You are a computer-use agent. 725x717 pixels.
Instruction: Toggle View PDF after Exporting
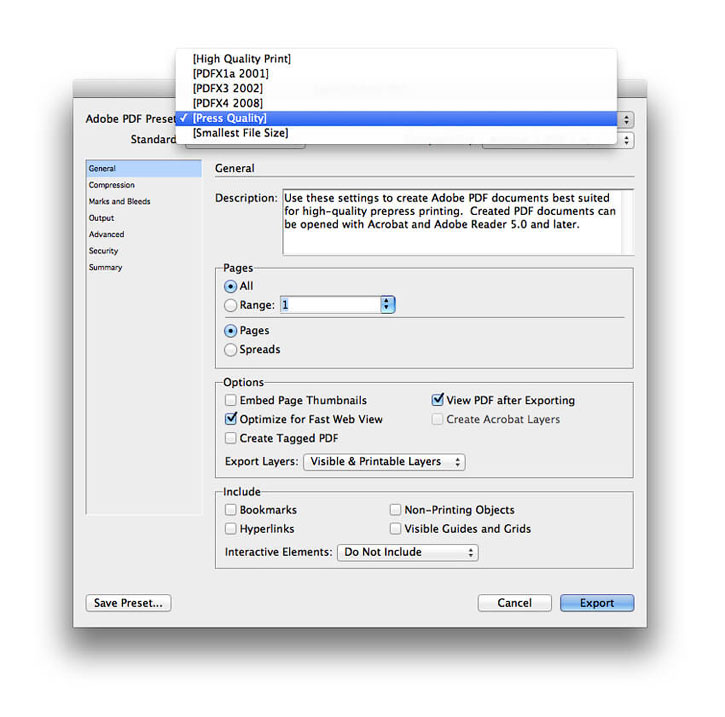point(437,400)
